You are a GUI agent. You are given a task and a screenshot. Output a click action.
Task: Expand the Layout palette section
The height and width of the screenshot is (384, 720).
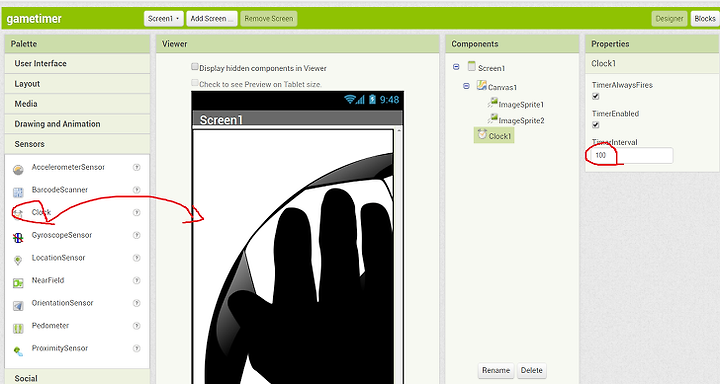coord(77,84)
